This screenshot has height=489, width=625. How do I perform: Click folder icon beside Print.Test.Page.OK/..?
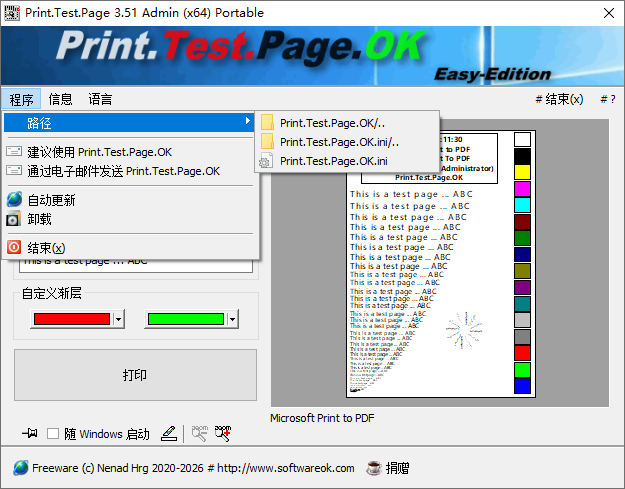[267, 122]
